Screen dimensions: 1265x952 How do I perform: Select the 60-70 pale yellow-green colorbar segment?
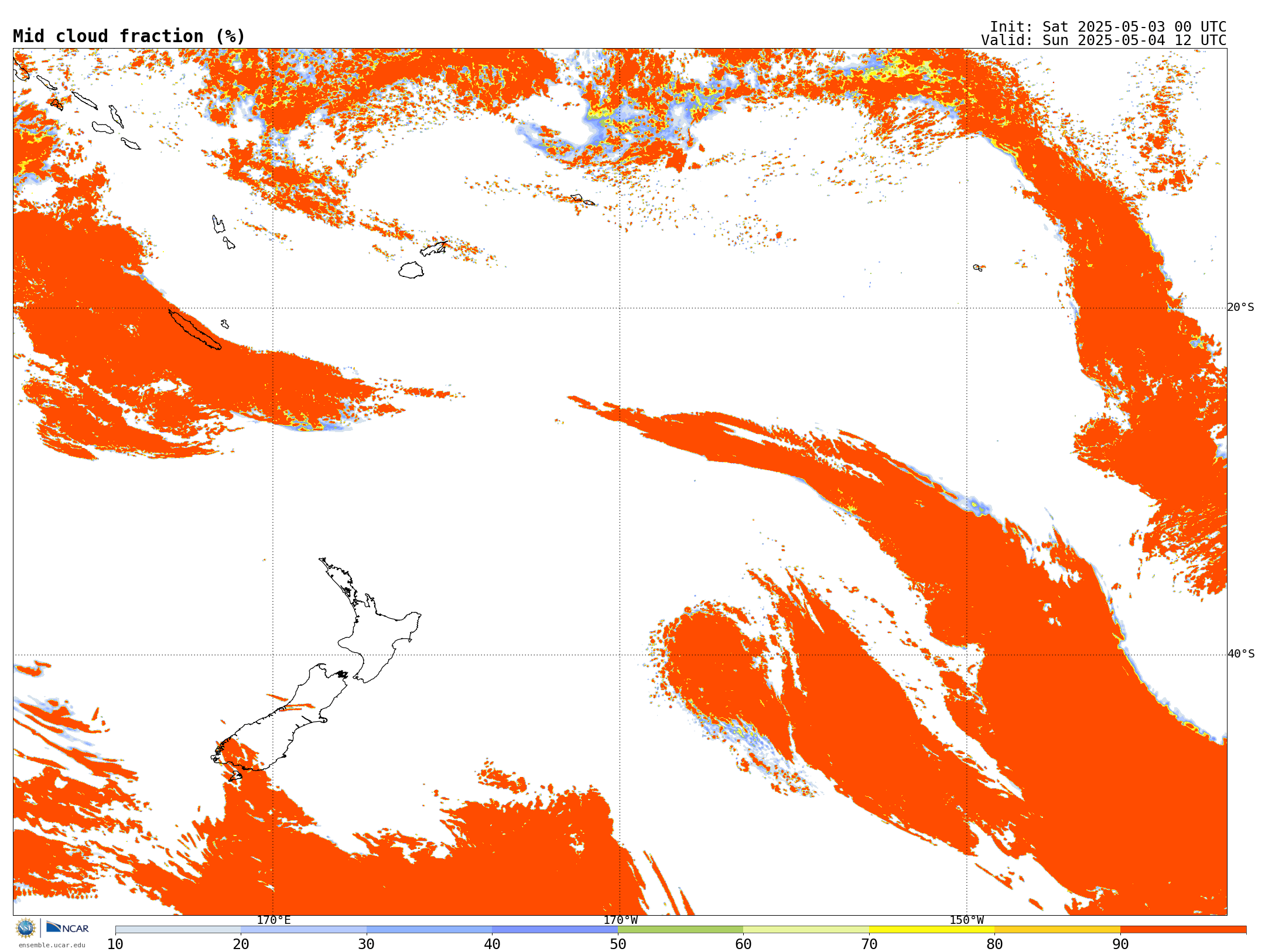pos(806,930)
